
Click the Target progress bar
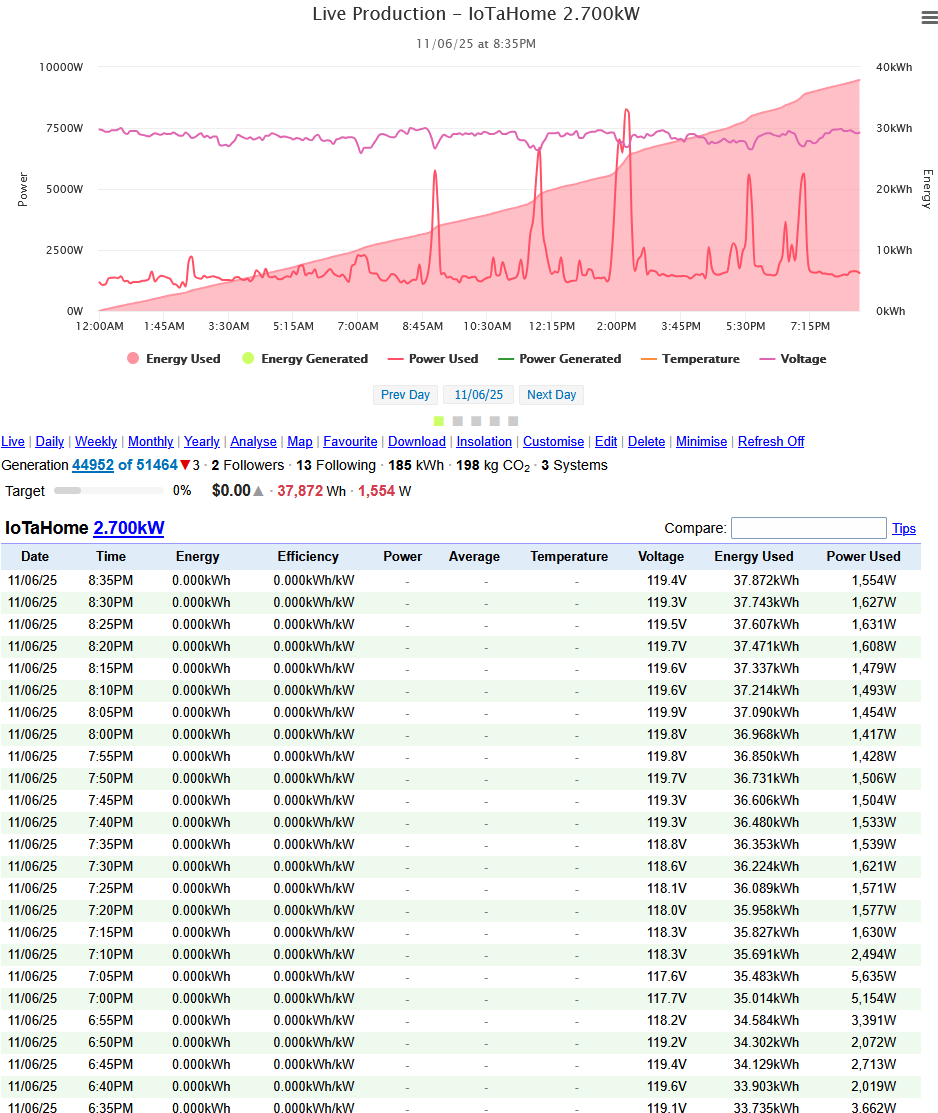108,491
